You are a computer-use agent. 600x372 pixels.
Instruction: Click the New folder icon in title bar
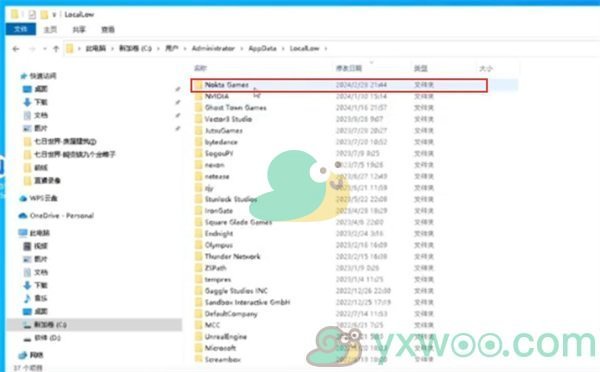[x=44, y=15]
